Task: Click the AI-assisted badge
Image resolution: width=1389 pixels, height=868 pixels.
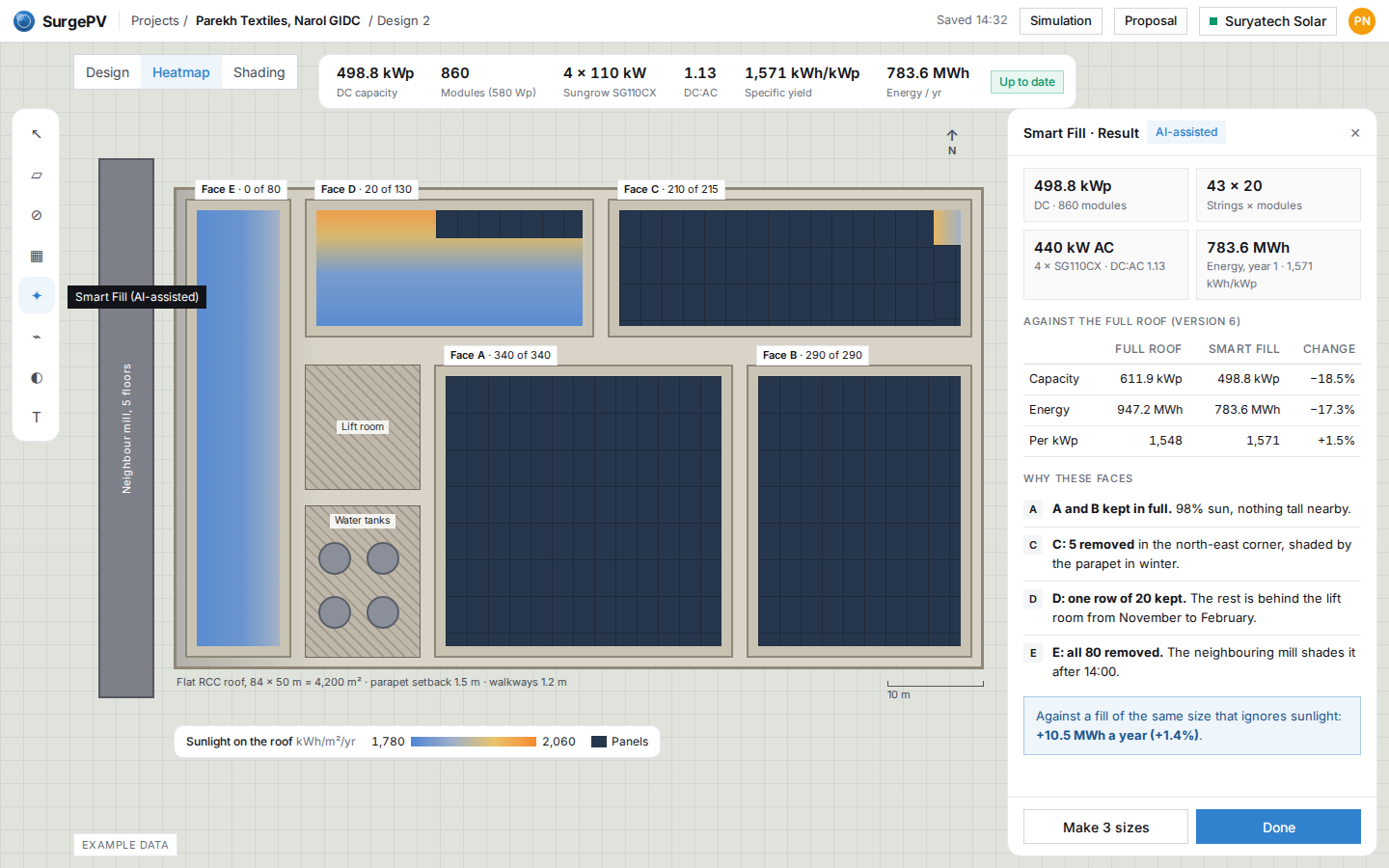Action: click(x=1186, y=132)
